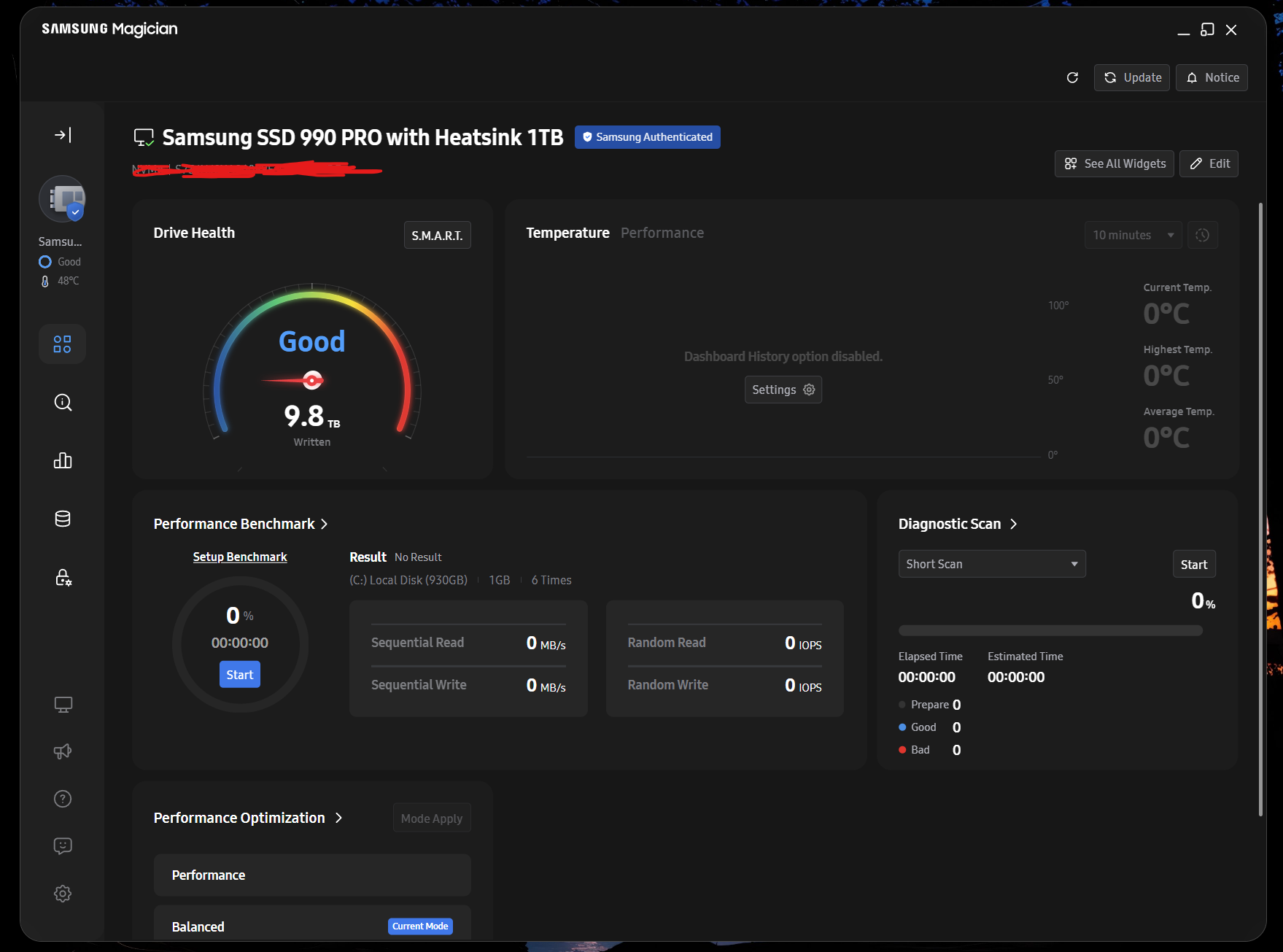
Task: Expand the sidebar with arrow icon
Action: [x=63, y=135]
